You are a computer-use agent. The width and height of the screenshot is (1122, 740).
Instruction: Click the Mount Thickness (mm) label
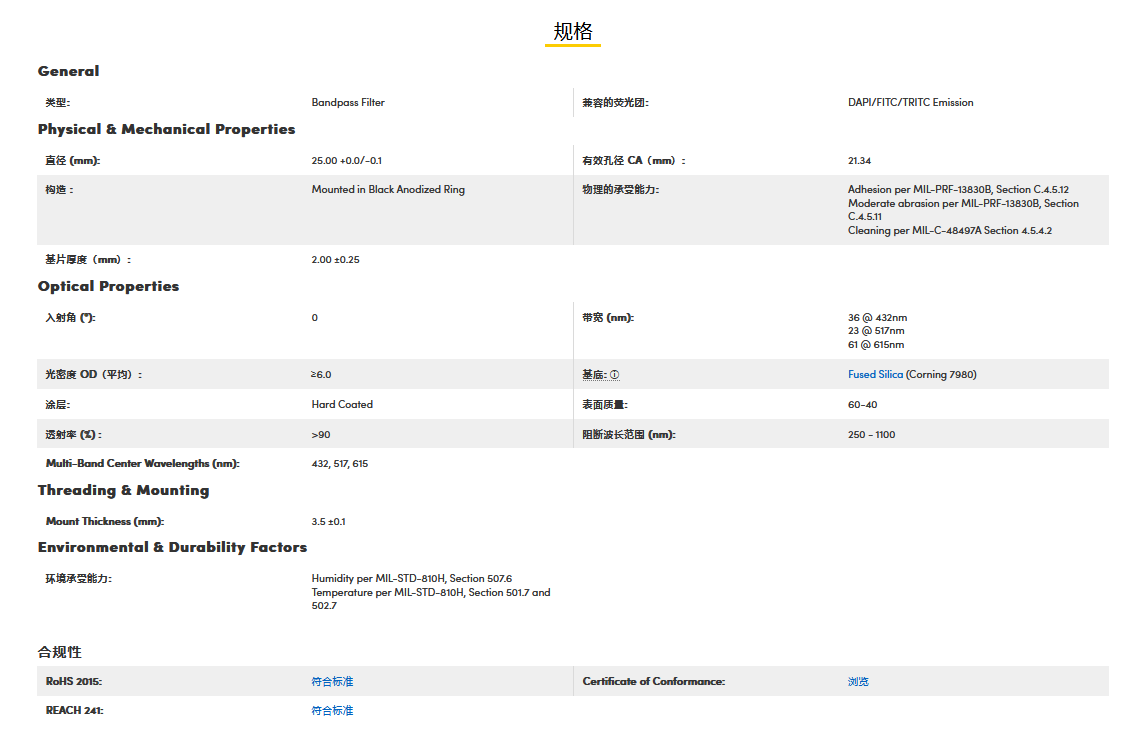[105, 522]
